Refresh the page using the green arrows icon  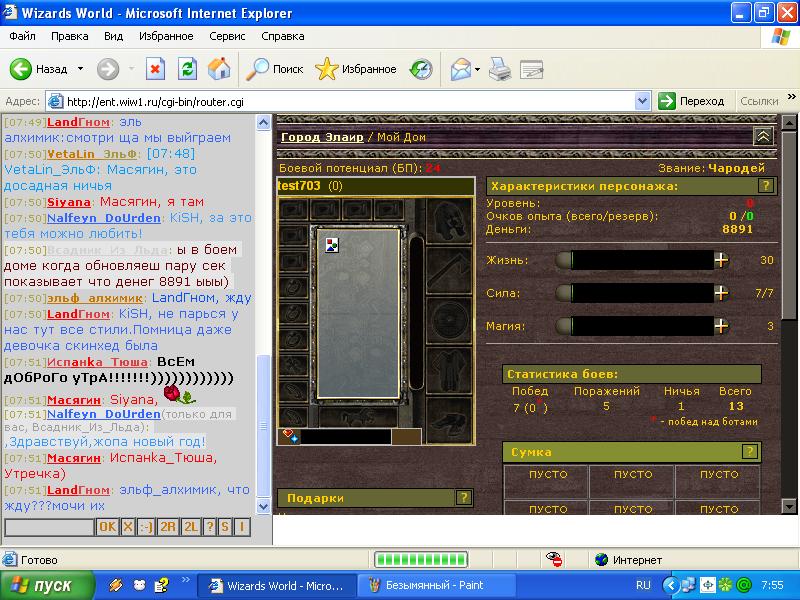click(x=187, y=69)
